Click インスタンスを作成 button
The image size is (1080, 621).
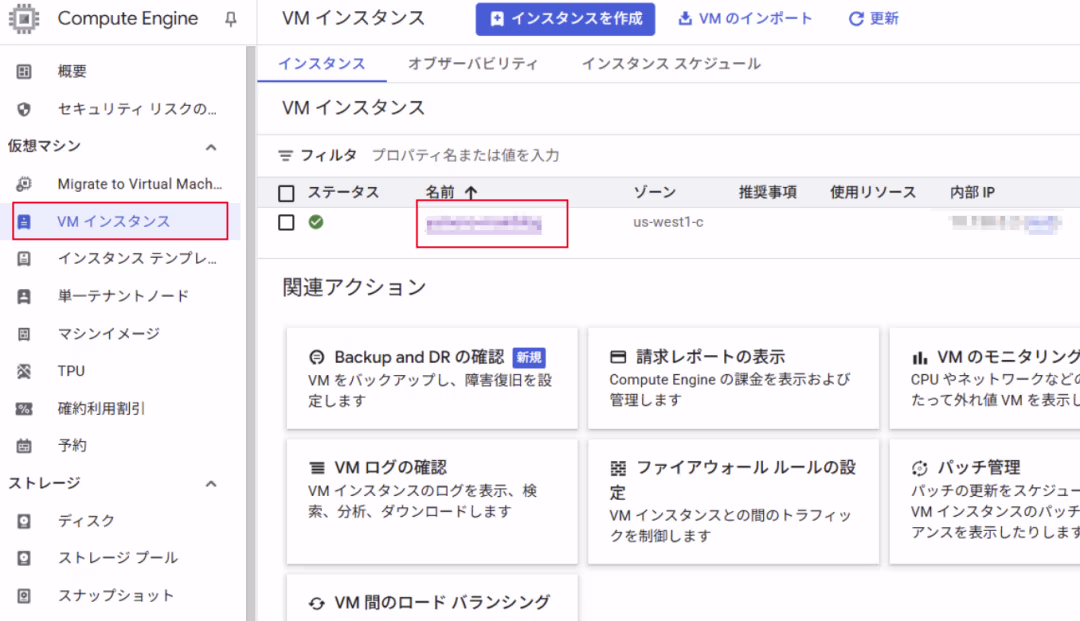pos(565,19)
